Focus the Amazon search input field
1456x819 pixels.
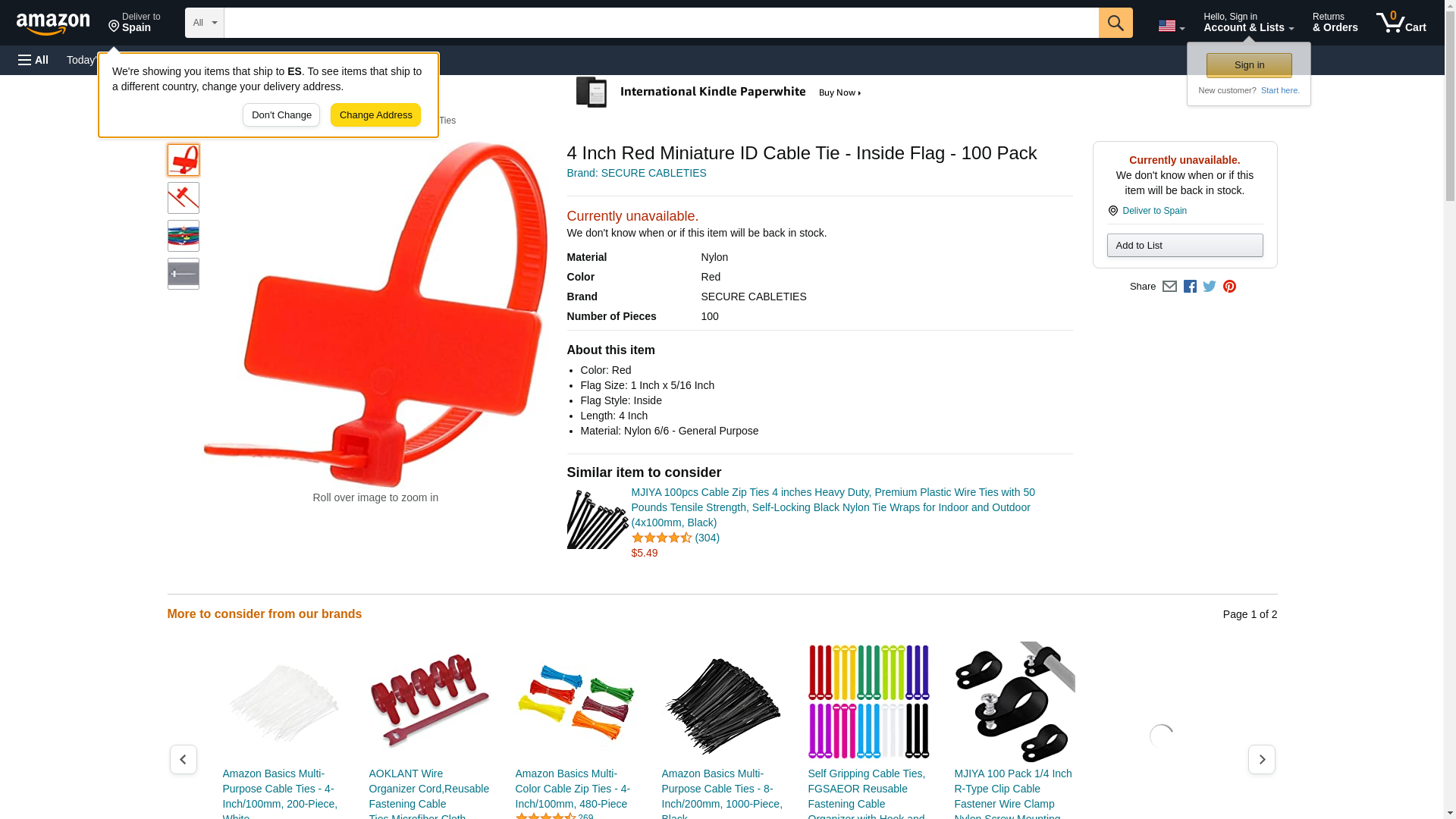click(x=661, y=23)
